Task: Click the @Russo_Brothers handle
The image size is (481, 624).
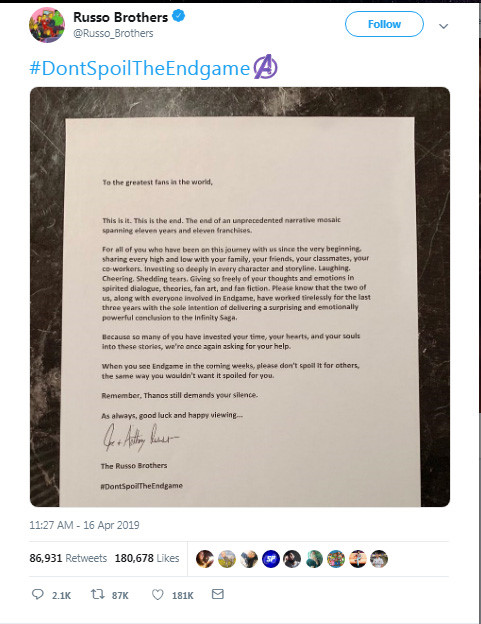Action: pyautogui.click(x=113, y=33)
